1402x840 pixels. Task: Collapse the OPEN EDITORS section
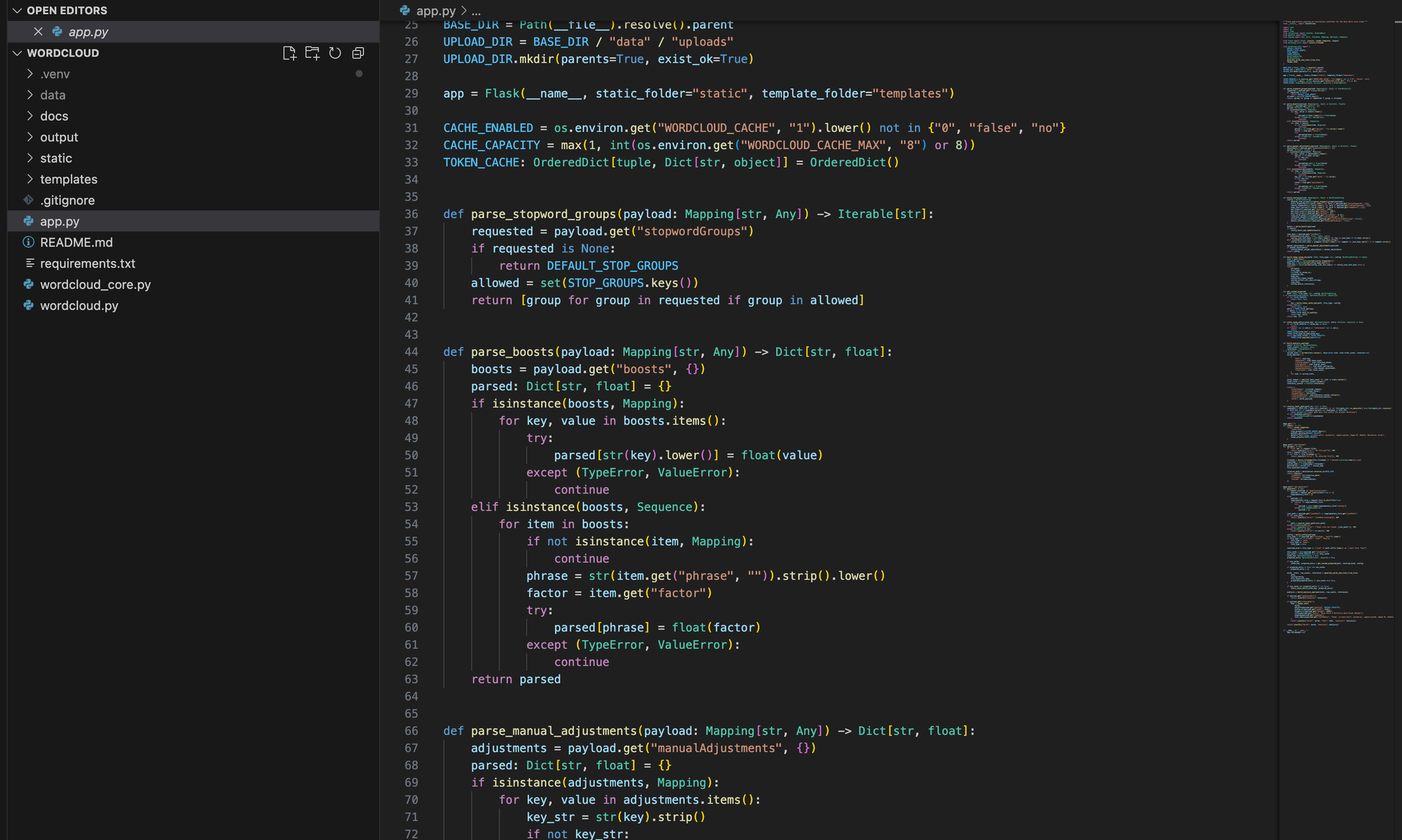tap(17, 11)
